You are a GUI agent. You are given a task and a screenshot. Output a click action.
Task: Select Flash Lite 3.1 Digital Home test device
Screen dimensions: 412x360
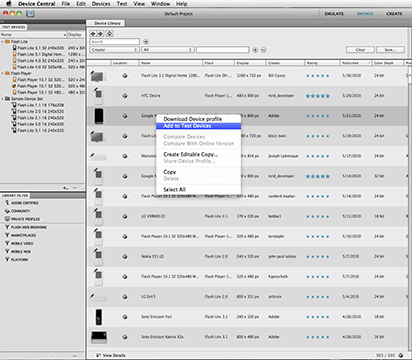tap(40, 54)
